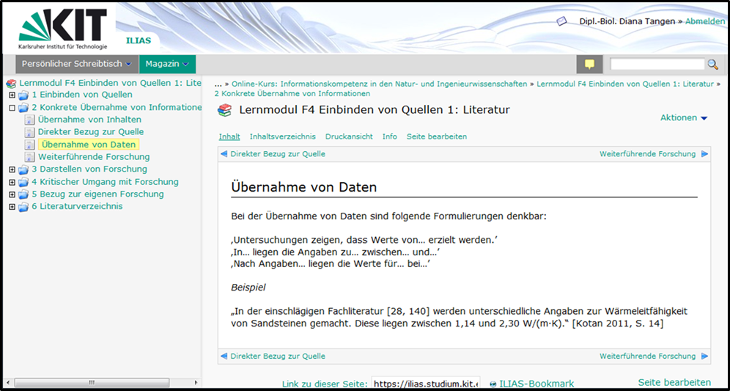Click the books icon of the Lernmodul F4 tree root
Viewport: 730px width, 391px height.
(11, 84)
